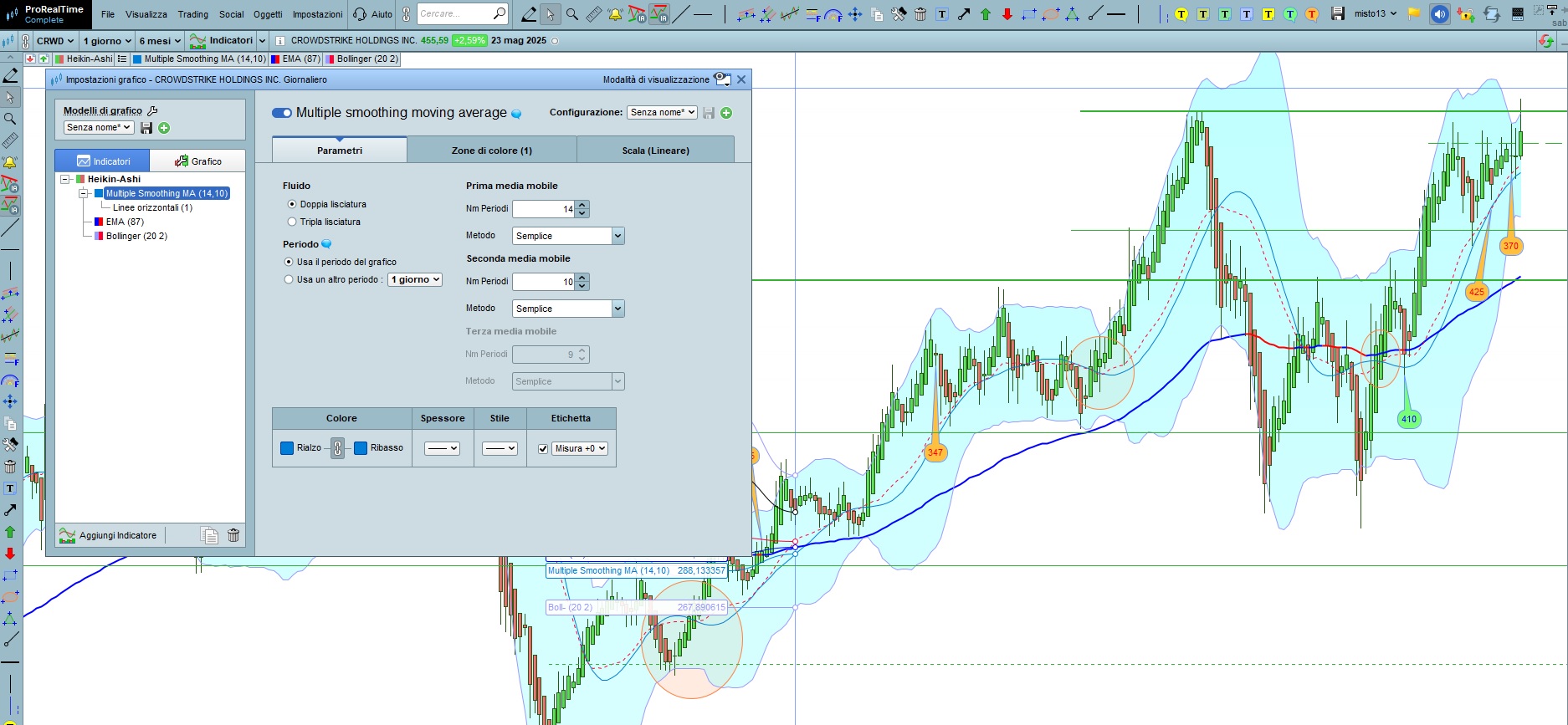Viewport: 1568px width, 725px height.
Task: Select the rectangle drawing tool in top toolbar
Action: coord(1029,14)
